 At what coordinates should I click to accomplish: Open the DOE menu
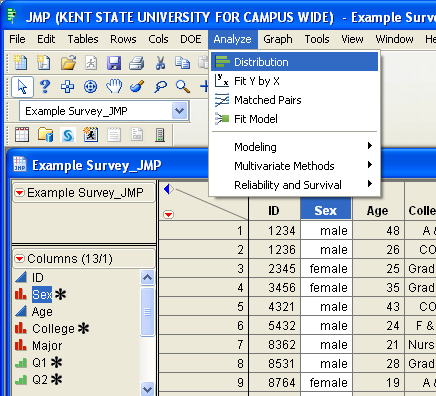[191, 39]
